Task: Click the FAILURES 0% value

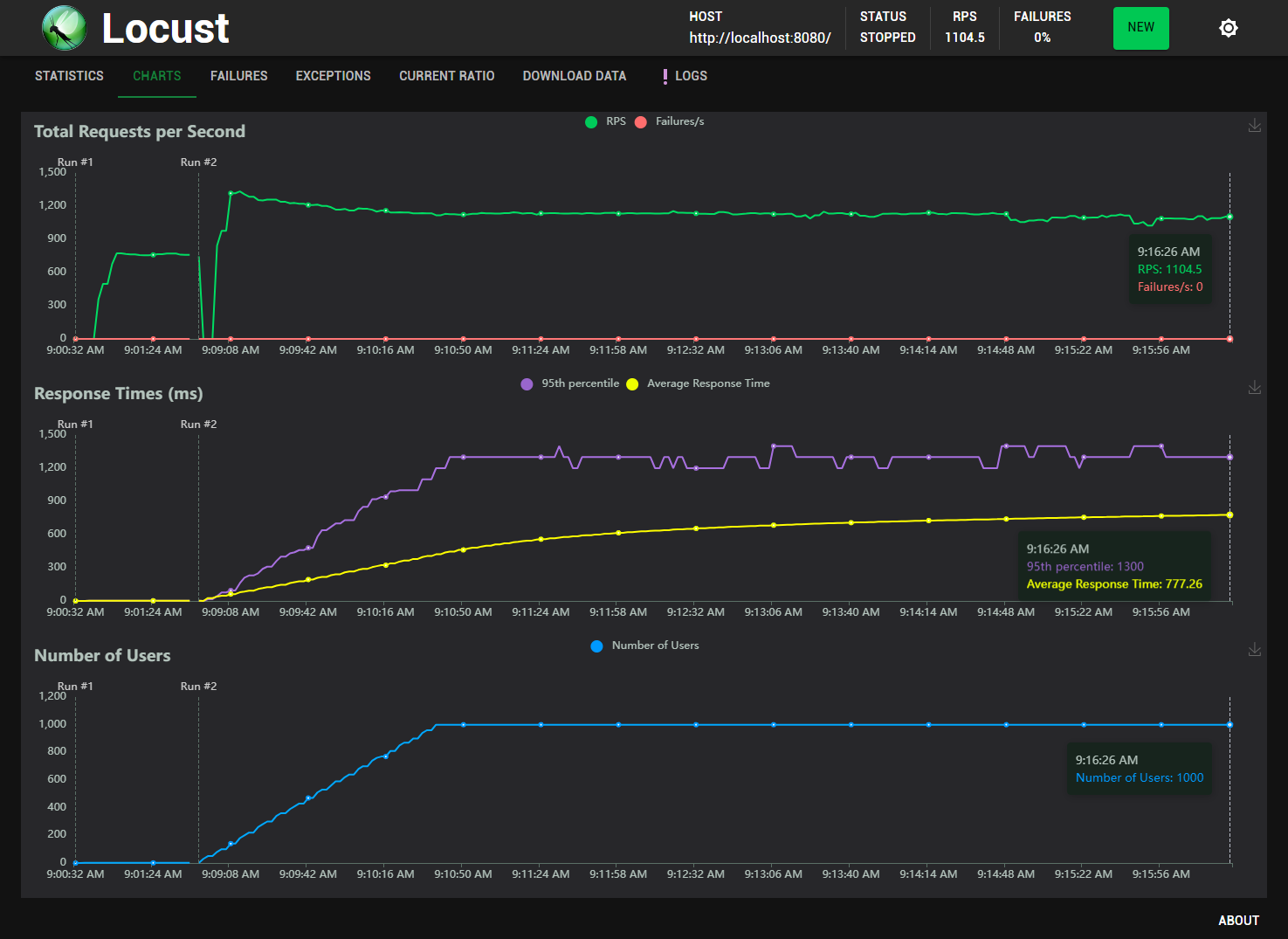Action: click(x=1042, y=38)
